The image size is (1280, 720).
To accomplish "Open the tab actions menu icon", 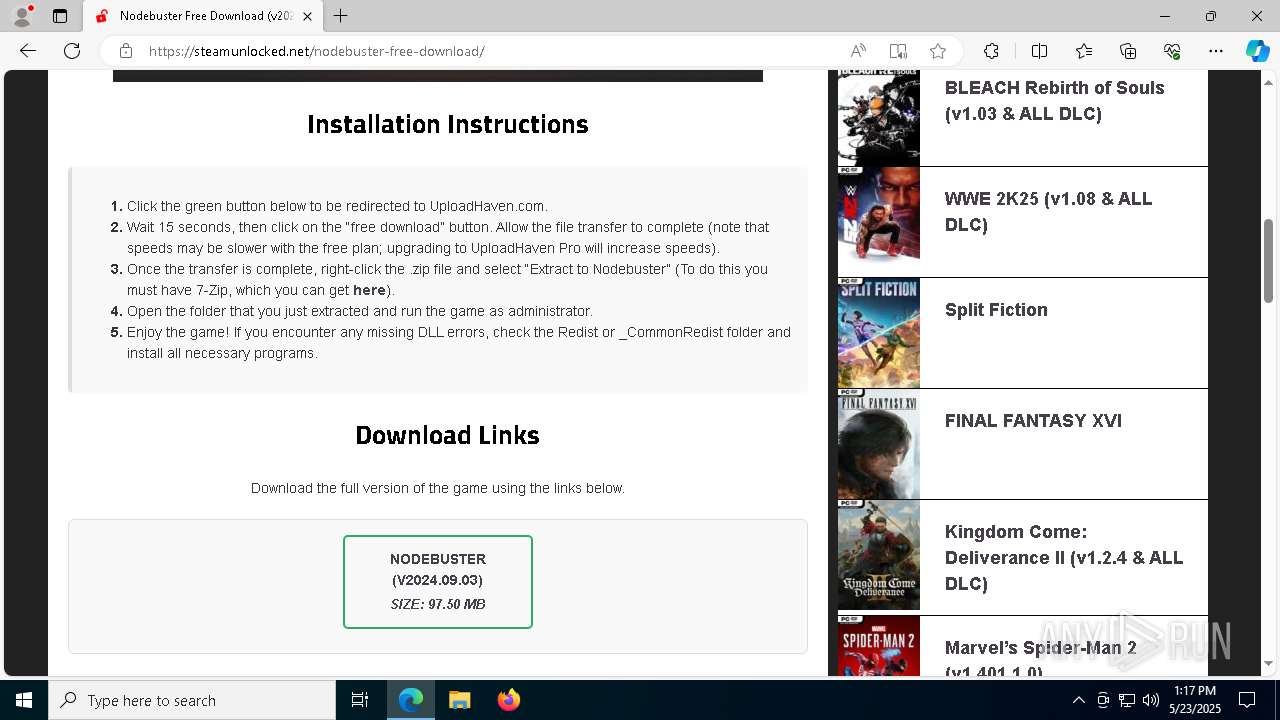I will point(60,16).
